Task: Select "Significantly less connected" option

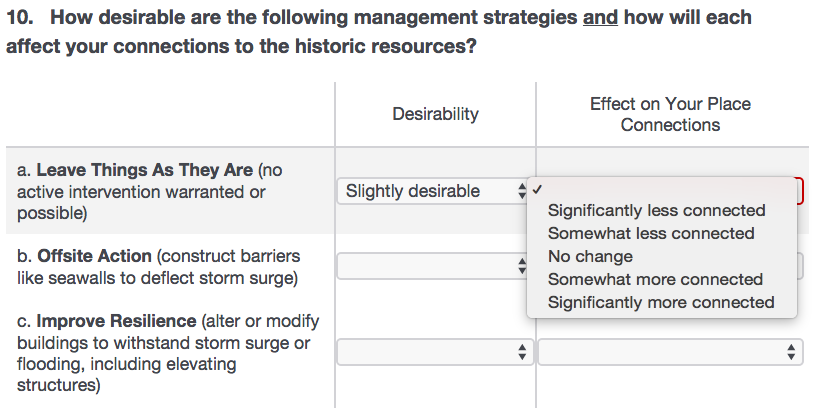Action: pyautogui.click(x=656, y=211)
